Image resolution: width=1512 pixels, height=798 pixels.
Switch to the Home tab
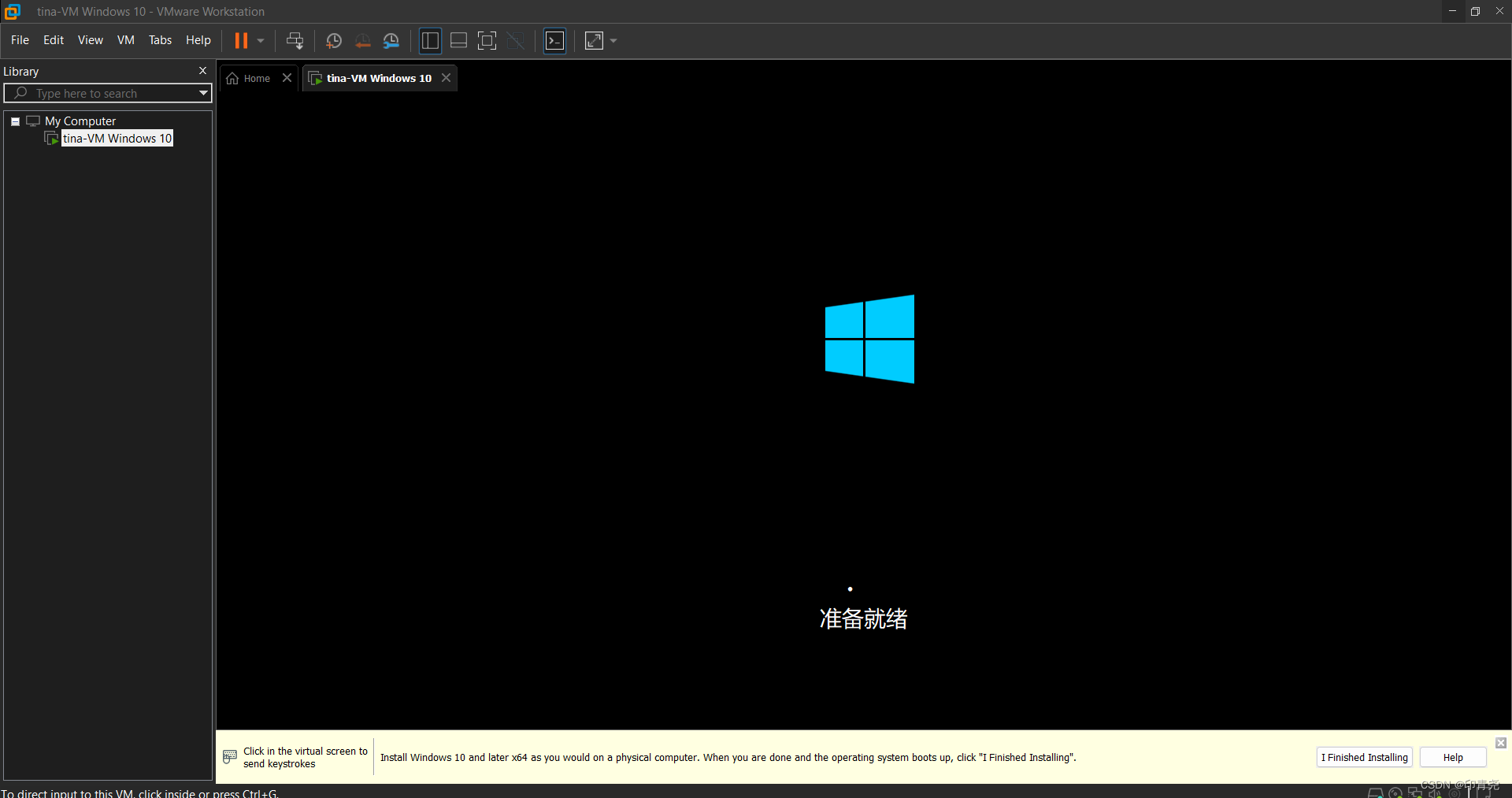[x=257, y=78]
